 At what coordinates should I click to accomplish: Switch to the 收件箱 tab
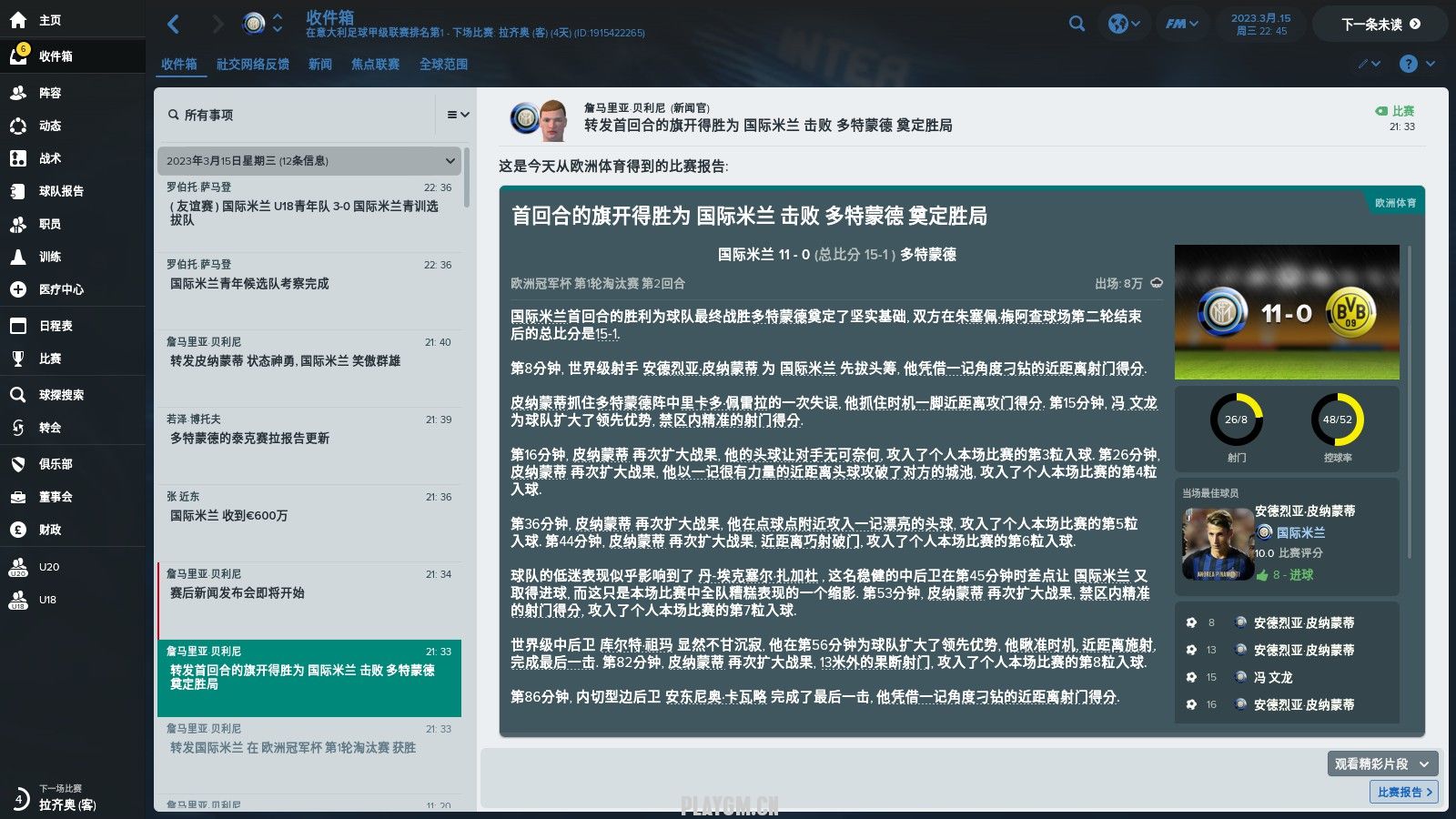click(x=179, y=64)
